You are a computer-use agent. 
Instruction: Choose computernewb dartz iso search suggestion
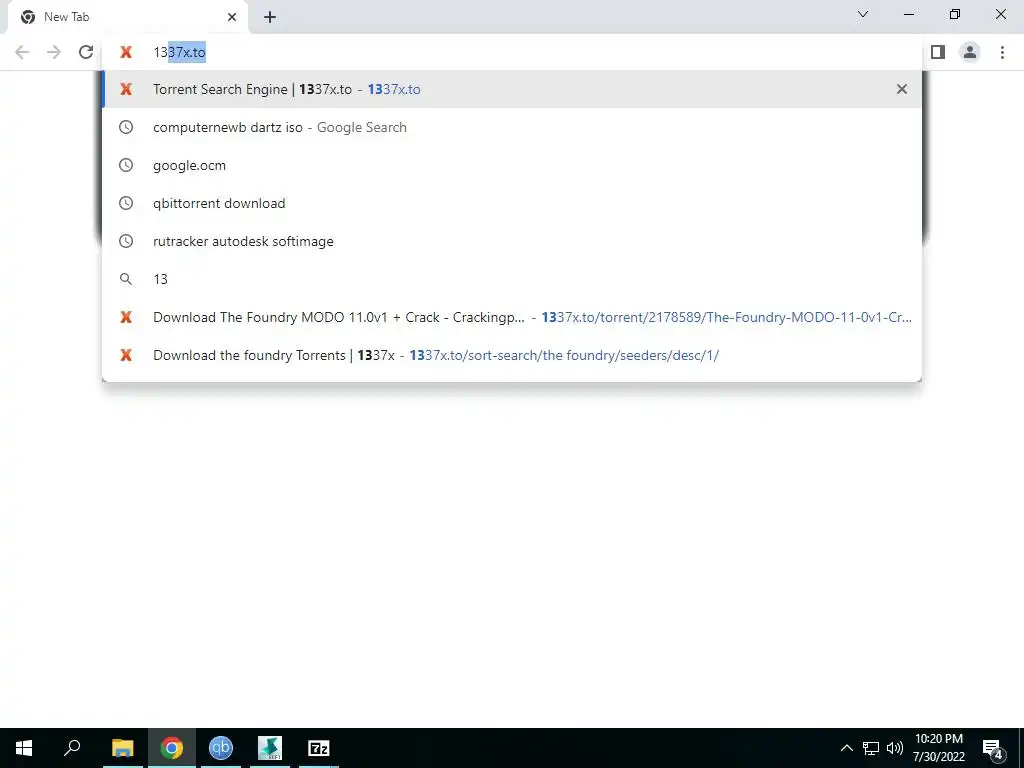point(512,127)
